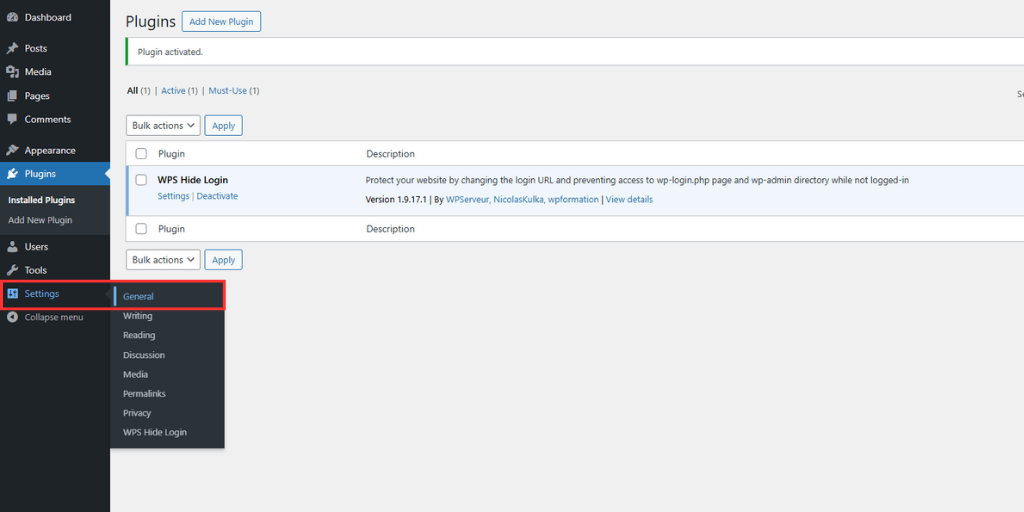Click the Description column header at top

[x=391, y=154]
